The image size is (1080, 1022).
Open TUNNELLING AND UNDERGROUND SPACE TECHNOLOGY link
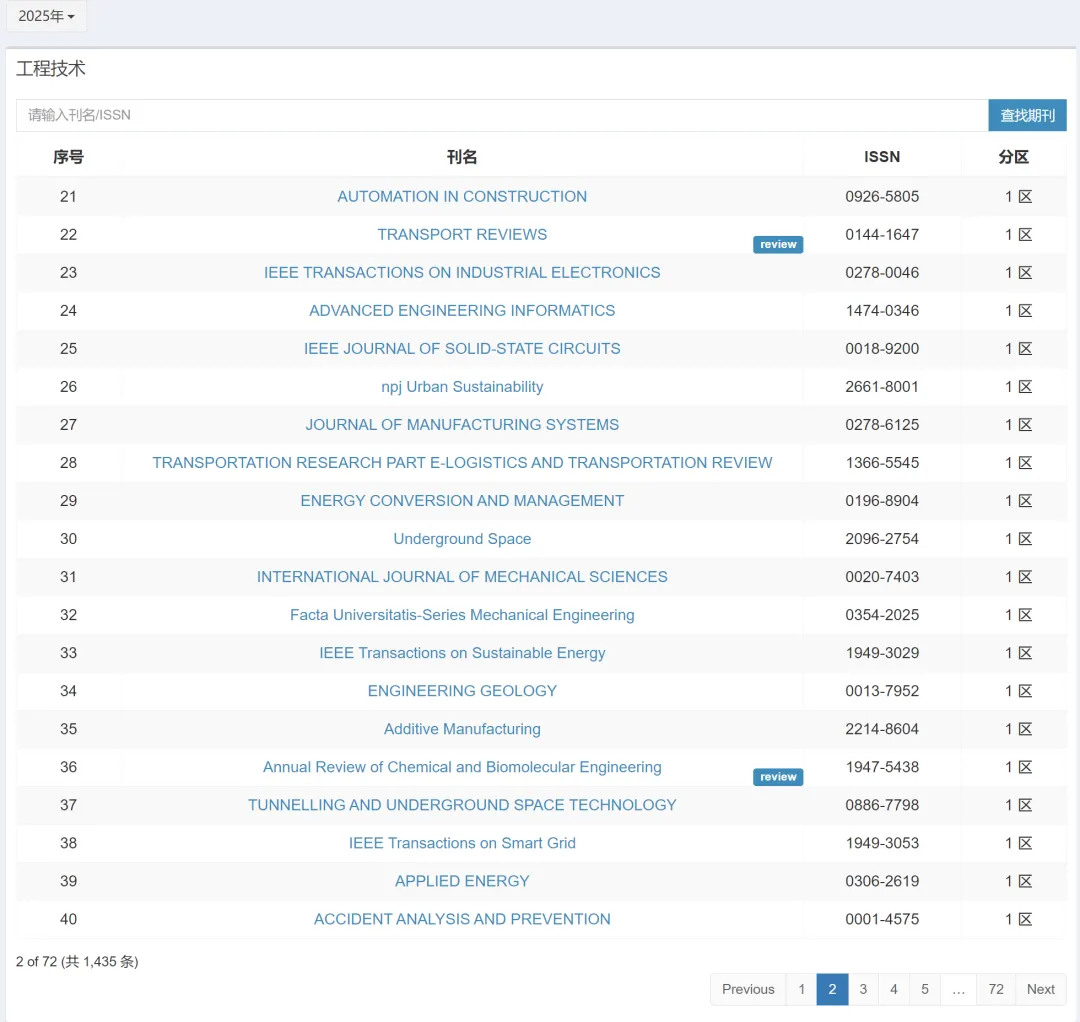coord(462,805)
